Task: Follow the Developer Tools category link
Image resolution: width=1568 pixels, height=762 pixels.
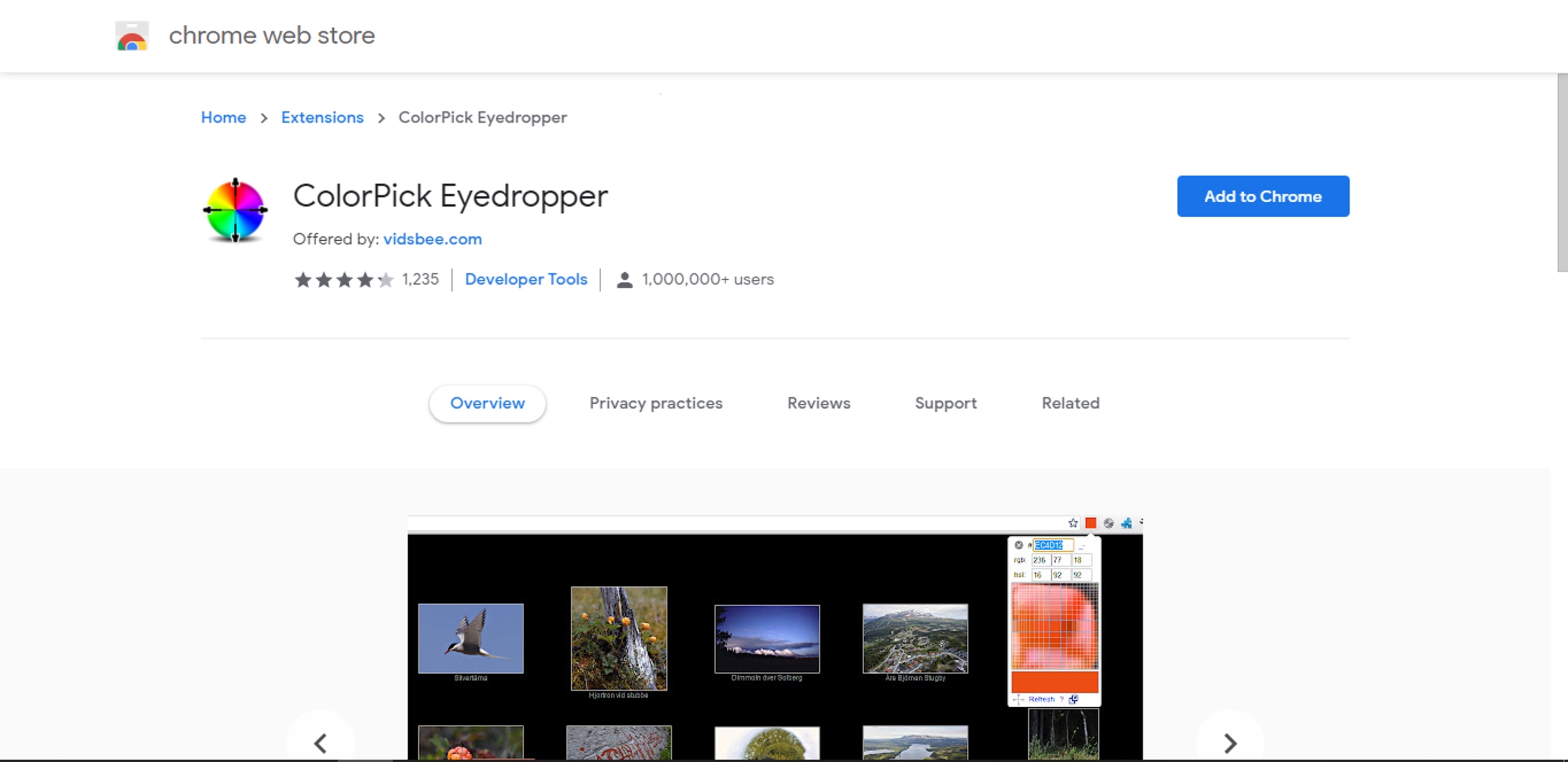Action: pyautogui.click(x=525, y=280)
